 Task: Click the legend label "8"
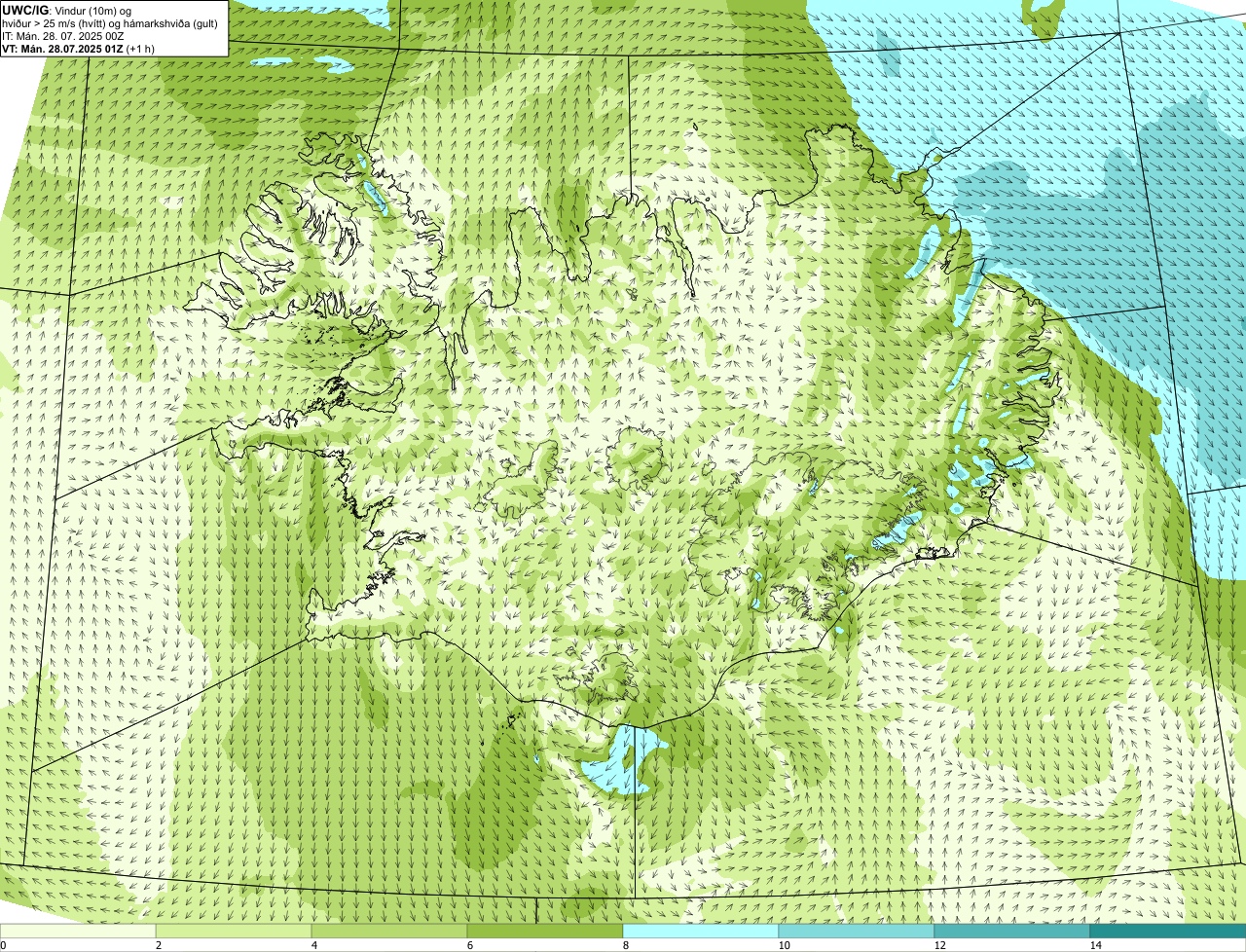click(x=625, y=945)
